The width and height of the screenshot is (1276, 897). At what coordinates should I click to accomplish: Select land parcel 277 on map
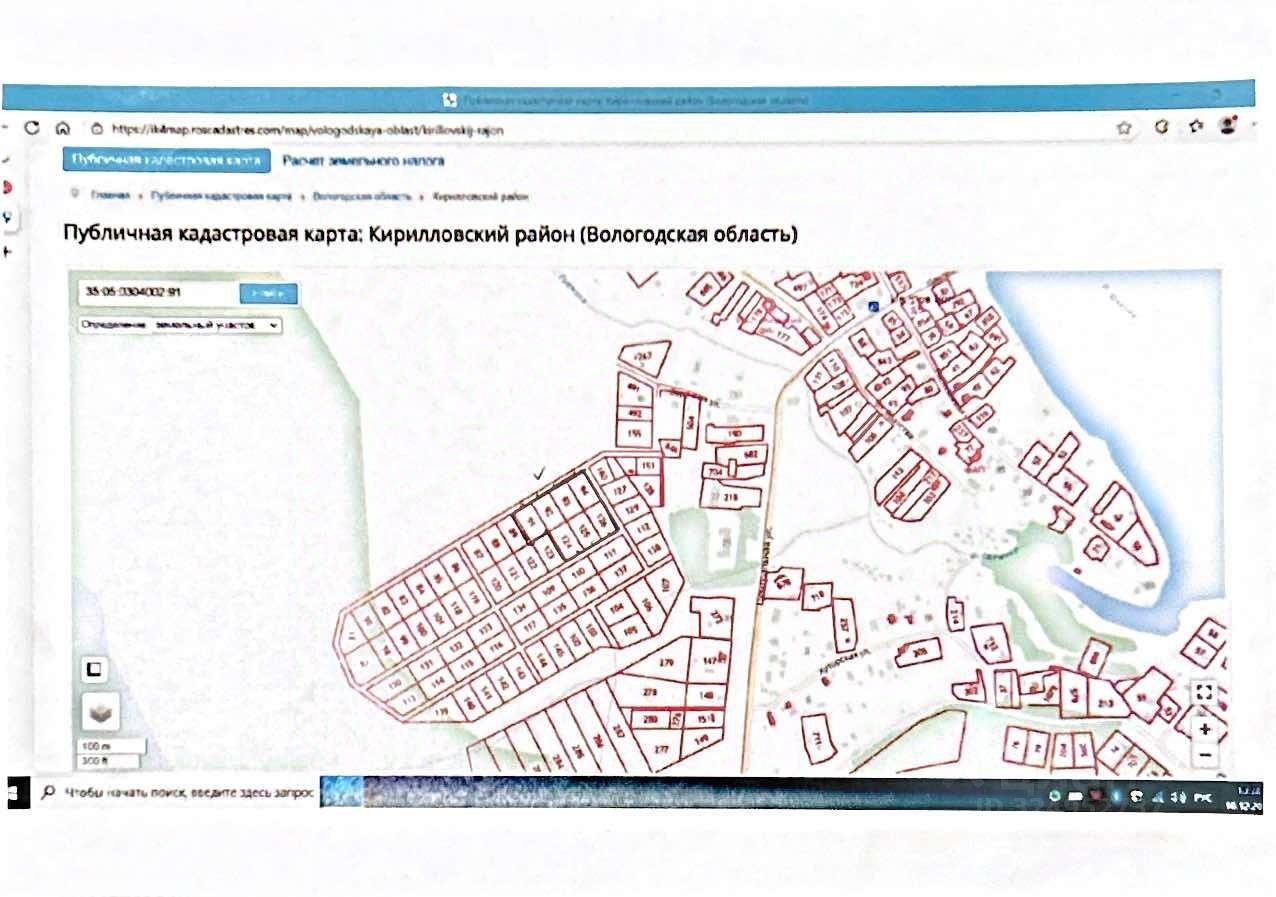[x=661, y=748]
